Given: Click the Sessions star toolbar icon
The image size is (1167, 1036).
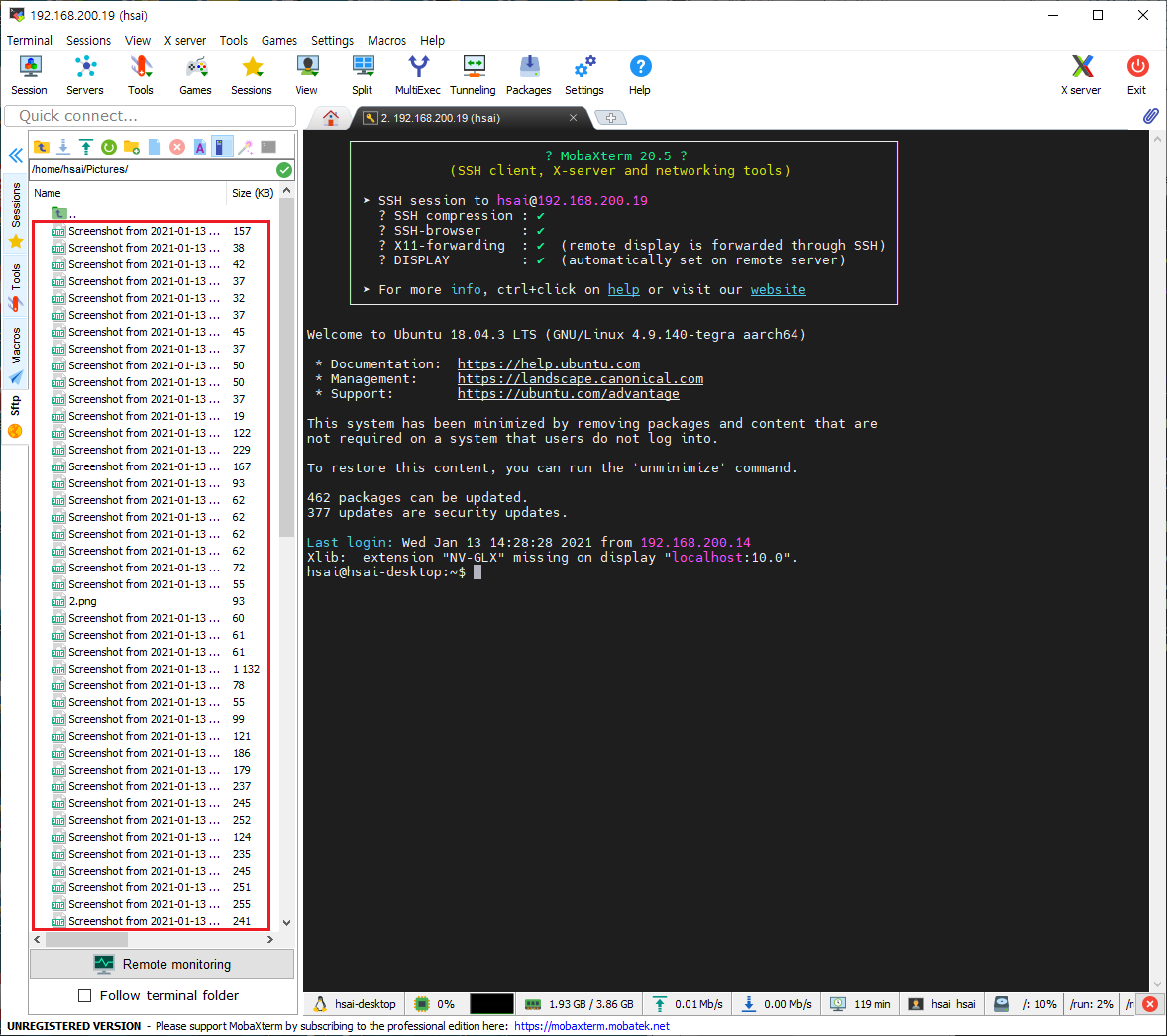Looking at the screenshot, I should tap(252, 75).
